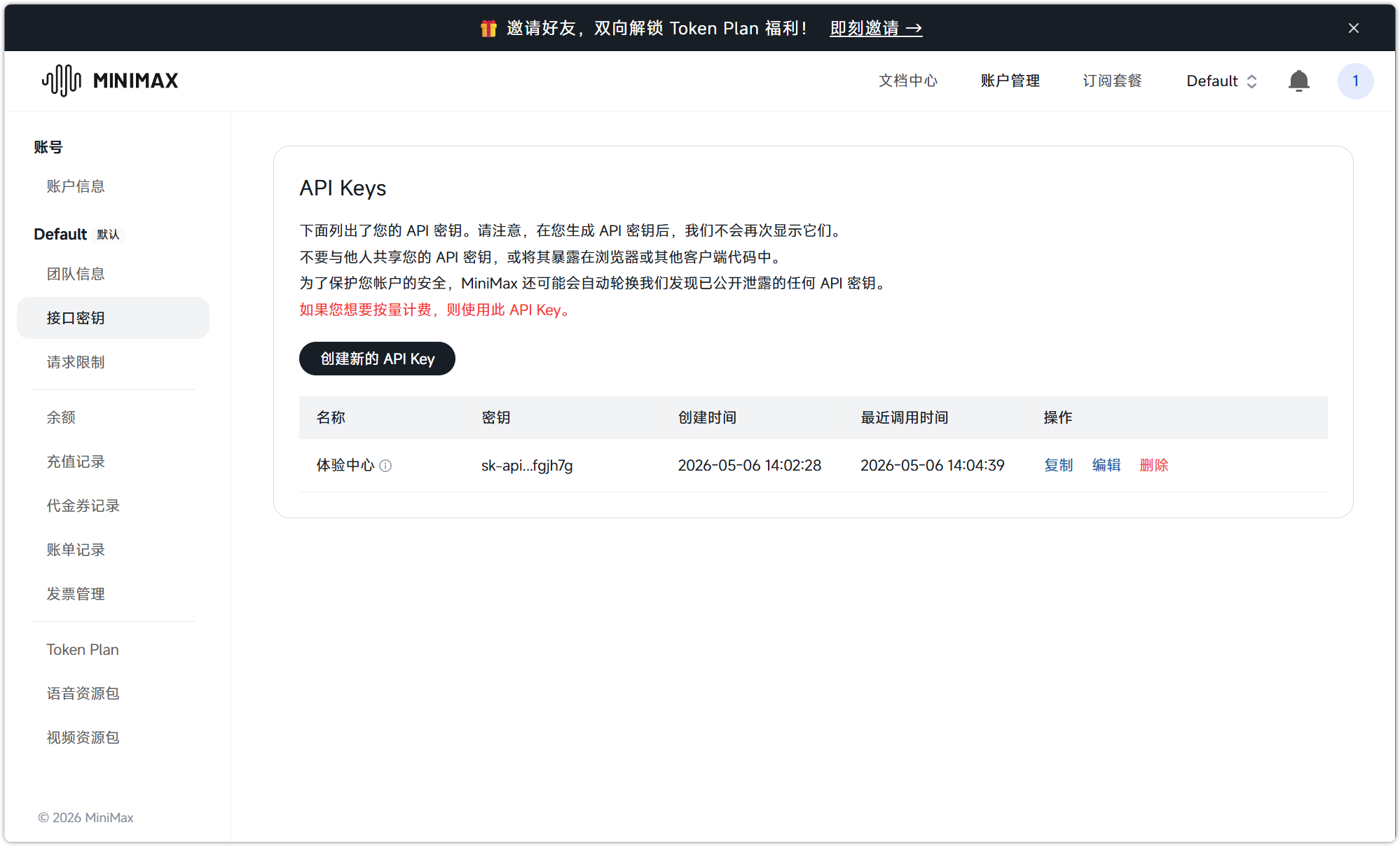Click the 最近调用时间 column header

[905, 417]
